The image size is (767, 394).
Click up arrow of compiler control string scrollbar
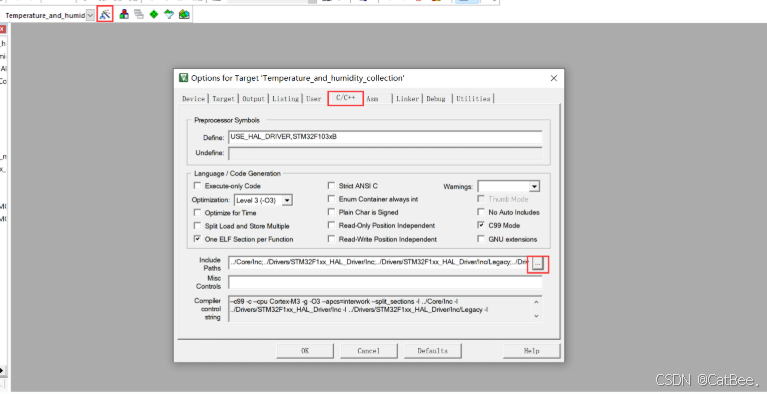tap(537, 302)
